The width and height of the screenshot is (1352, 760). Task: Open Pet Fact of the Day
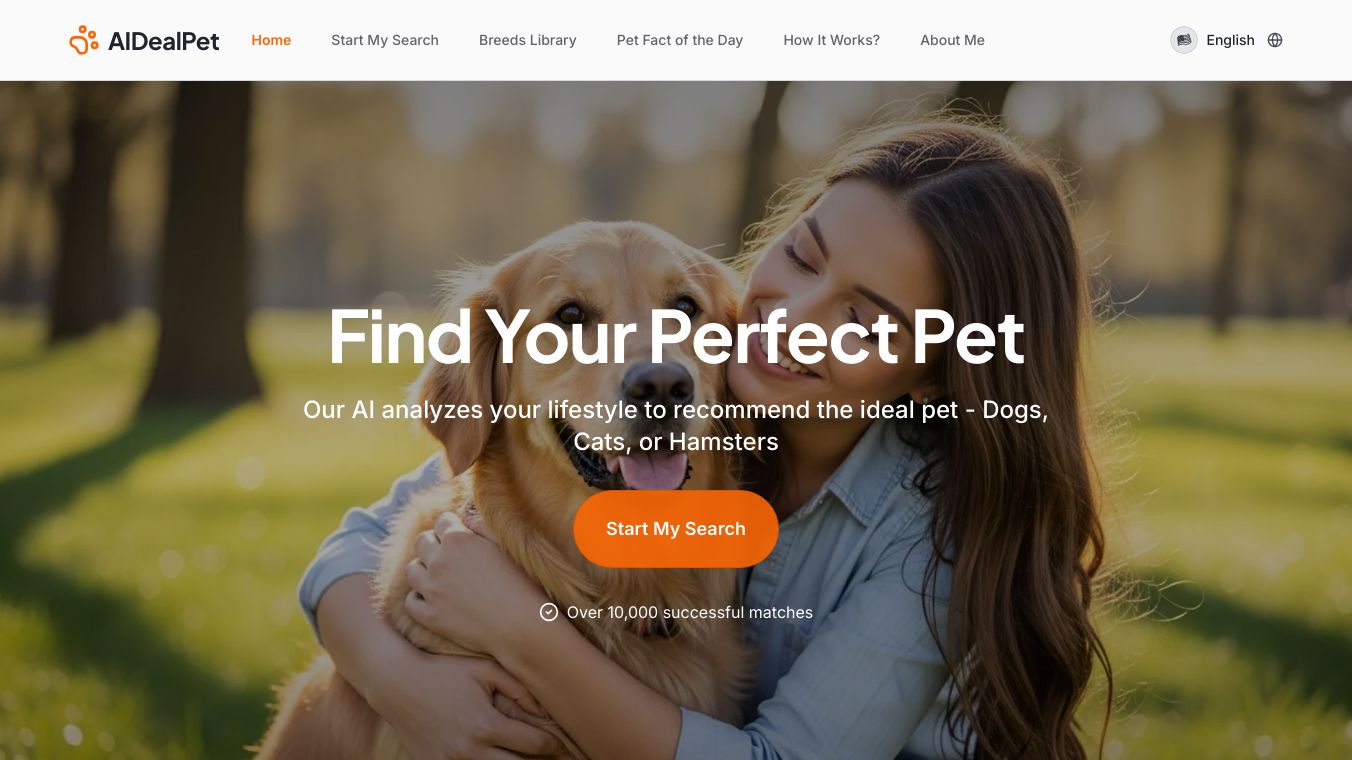click(680, 40)
